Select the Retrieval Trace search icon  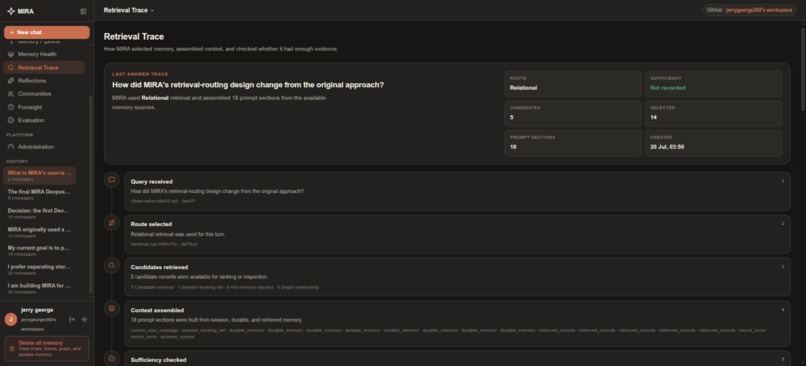(11, 68)
